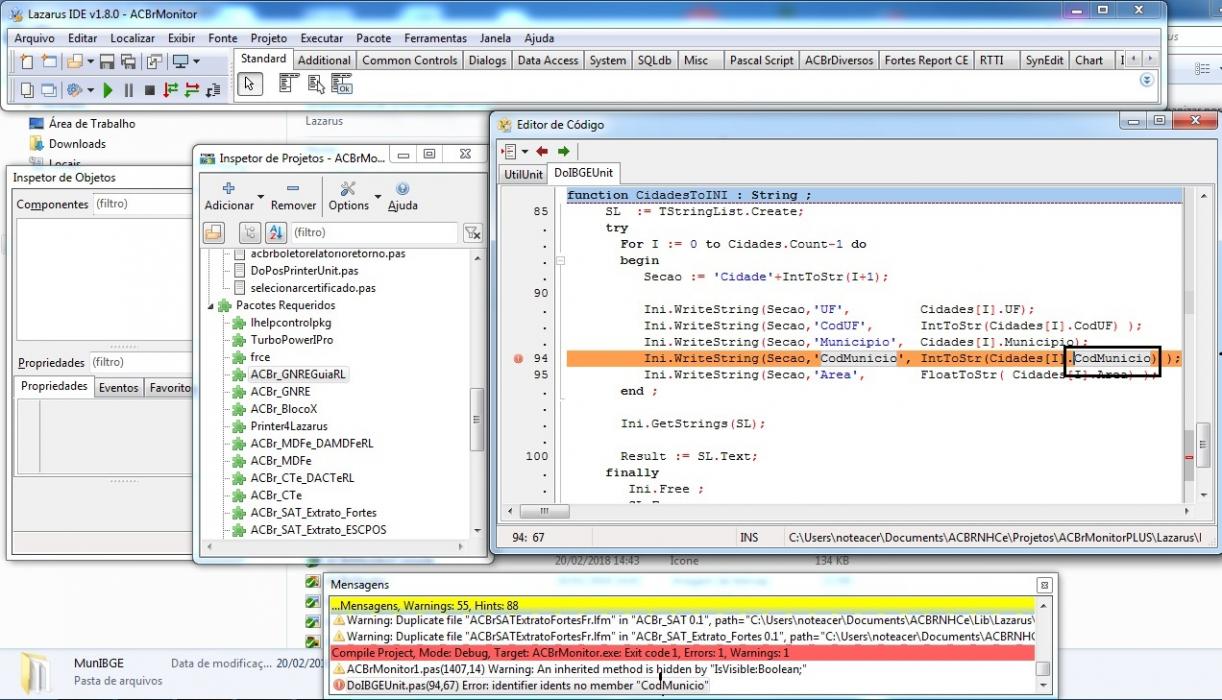Viewport: 1222px width, 700px height.
Task: Click the Stop debugger button
Action: click(x=149, y=90)
